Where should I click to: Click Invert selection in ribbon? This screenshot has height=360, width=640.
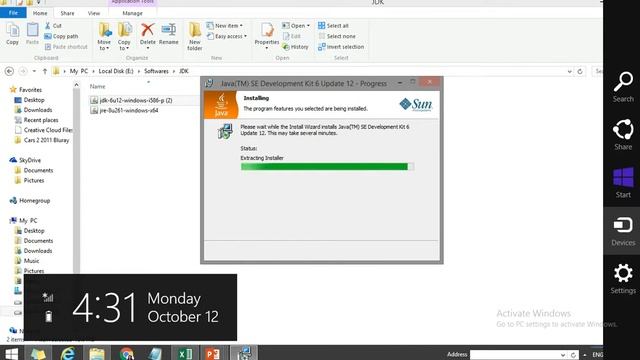pos(341,47)
